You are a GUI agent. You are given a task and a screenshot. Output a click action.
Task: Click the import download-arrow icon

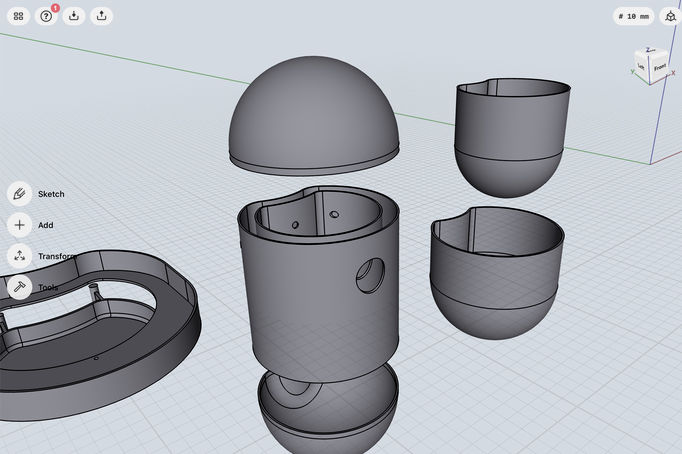(74, 16)
